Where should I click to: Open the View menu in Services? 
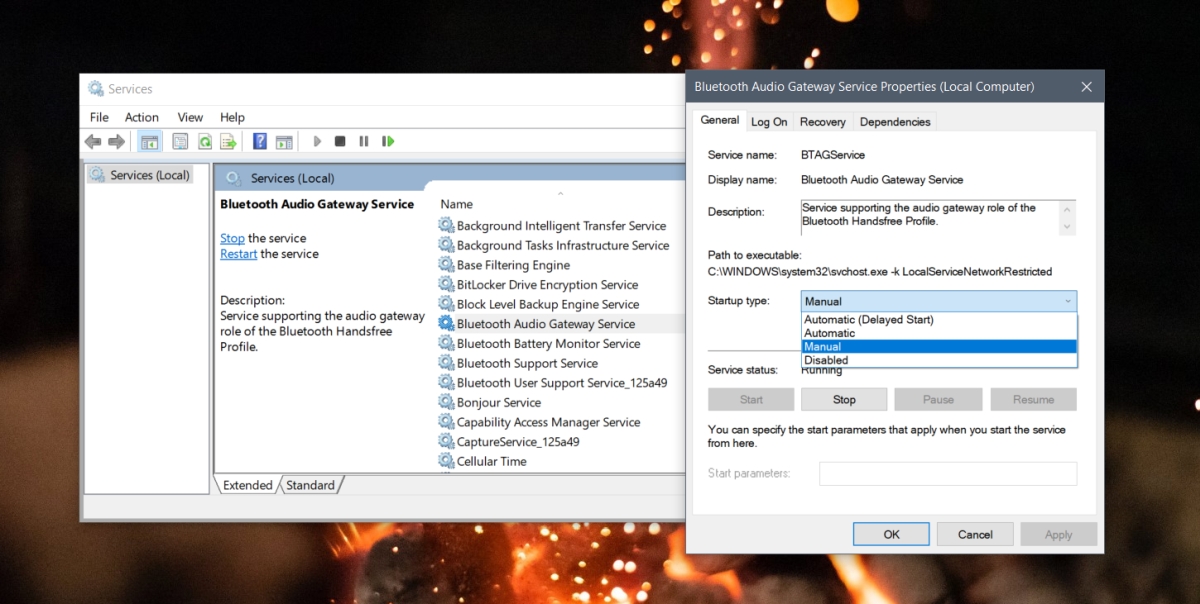coord(190,117)
